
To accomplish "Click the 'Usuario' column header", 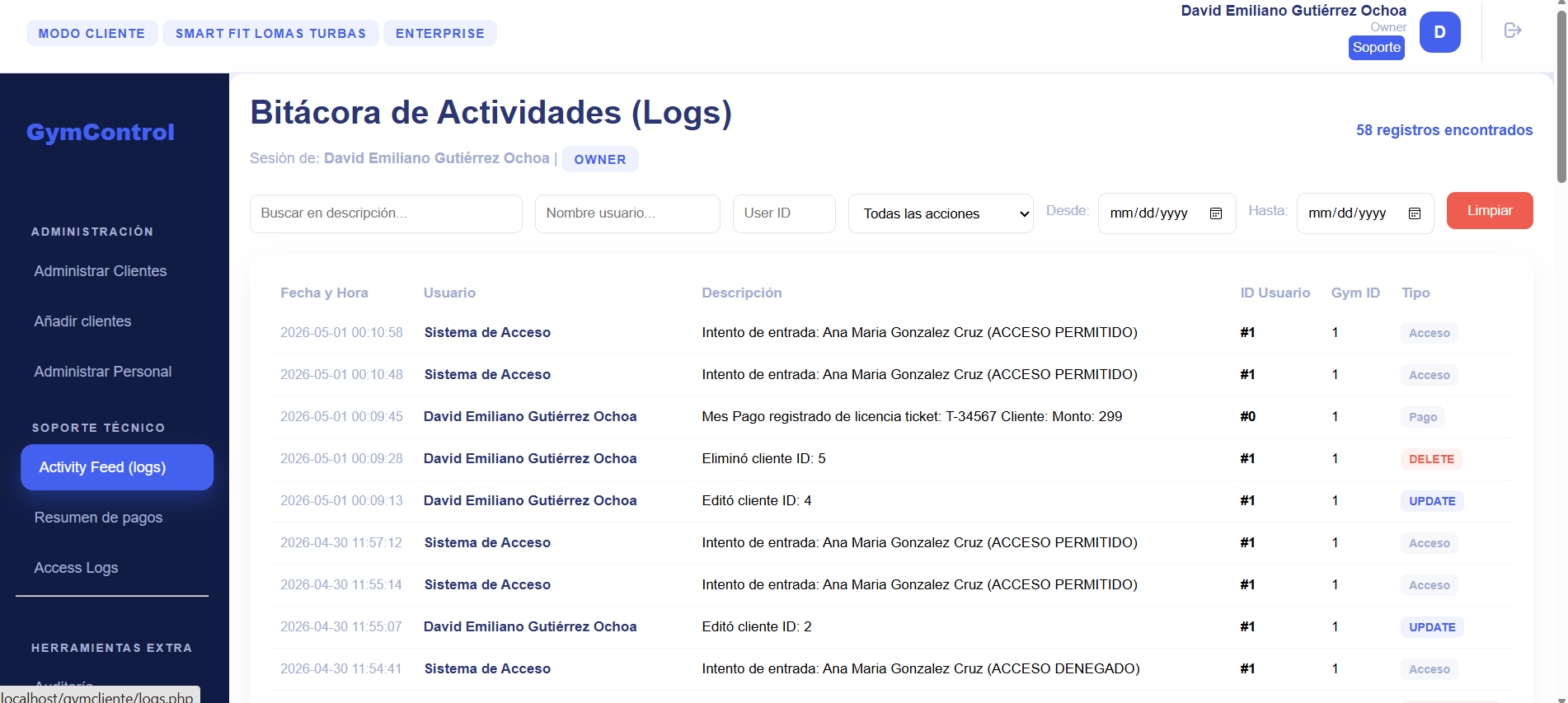I will pyautogui.click(x=449, y=293).
